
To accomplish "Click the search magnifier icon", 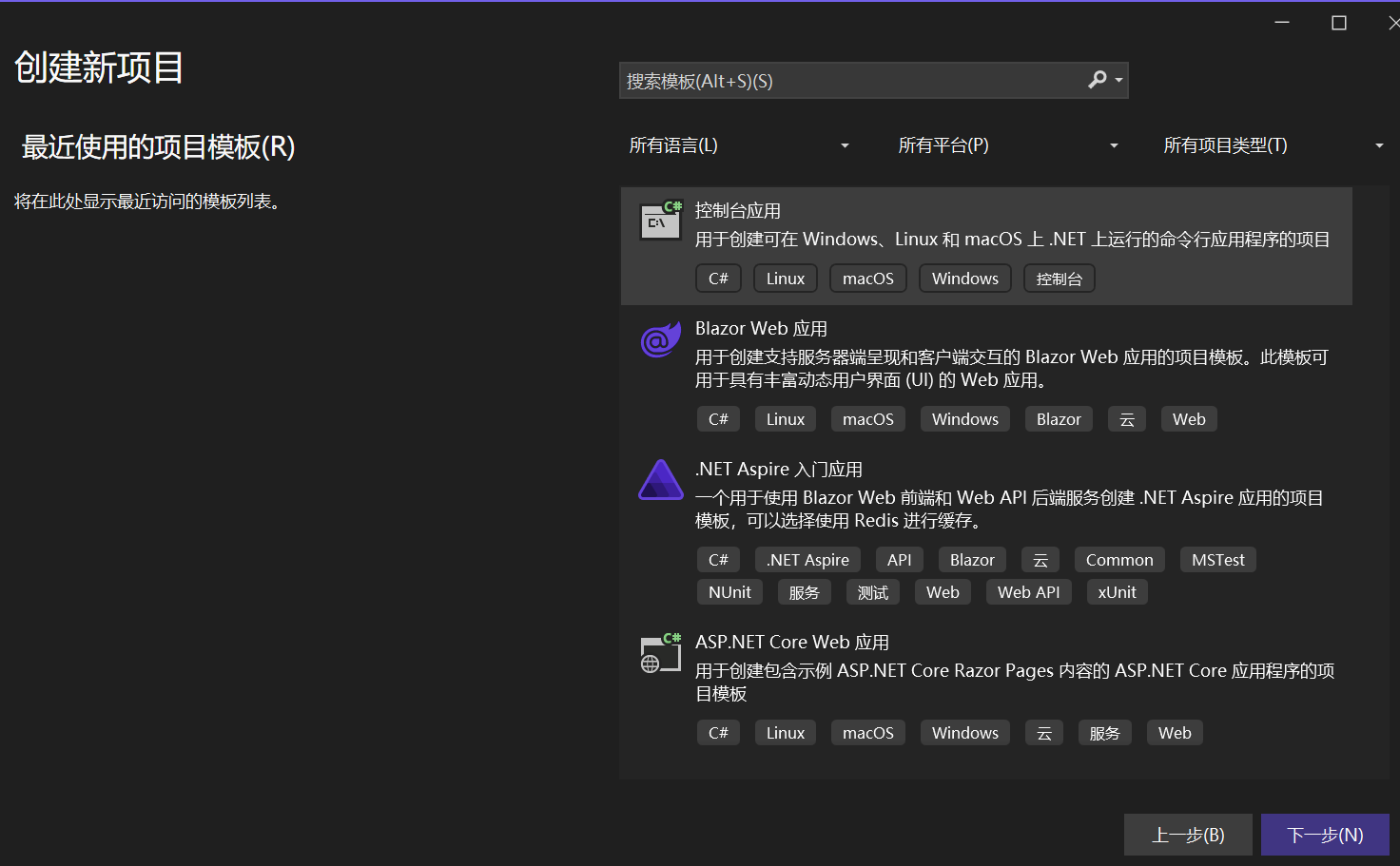I will pos(1098,80).
